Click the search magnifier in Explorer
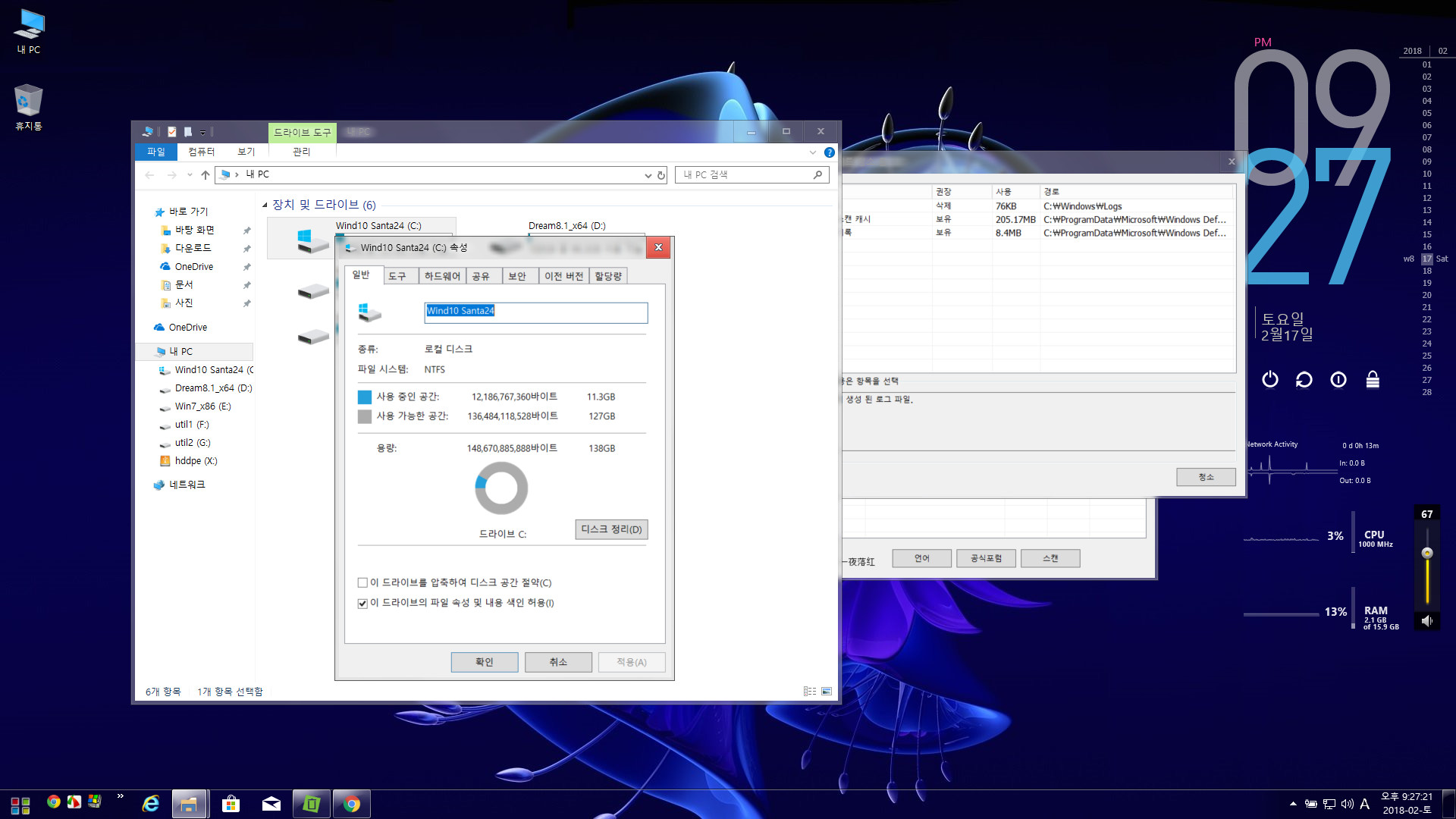 pos(817,175)
